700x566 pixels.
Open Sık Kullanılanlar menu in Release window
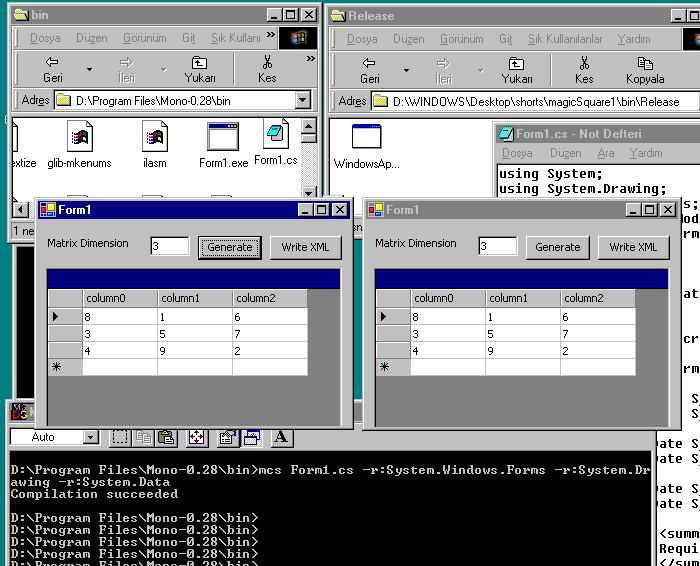[x=565, y=39]
